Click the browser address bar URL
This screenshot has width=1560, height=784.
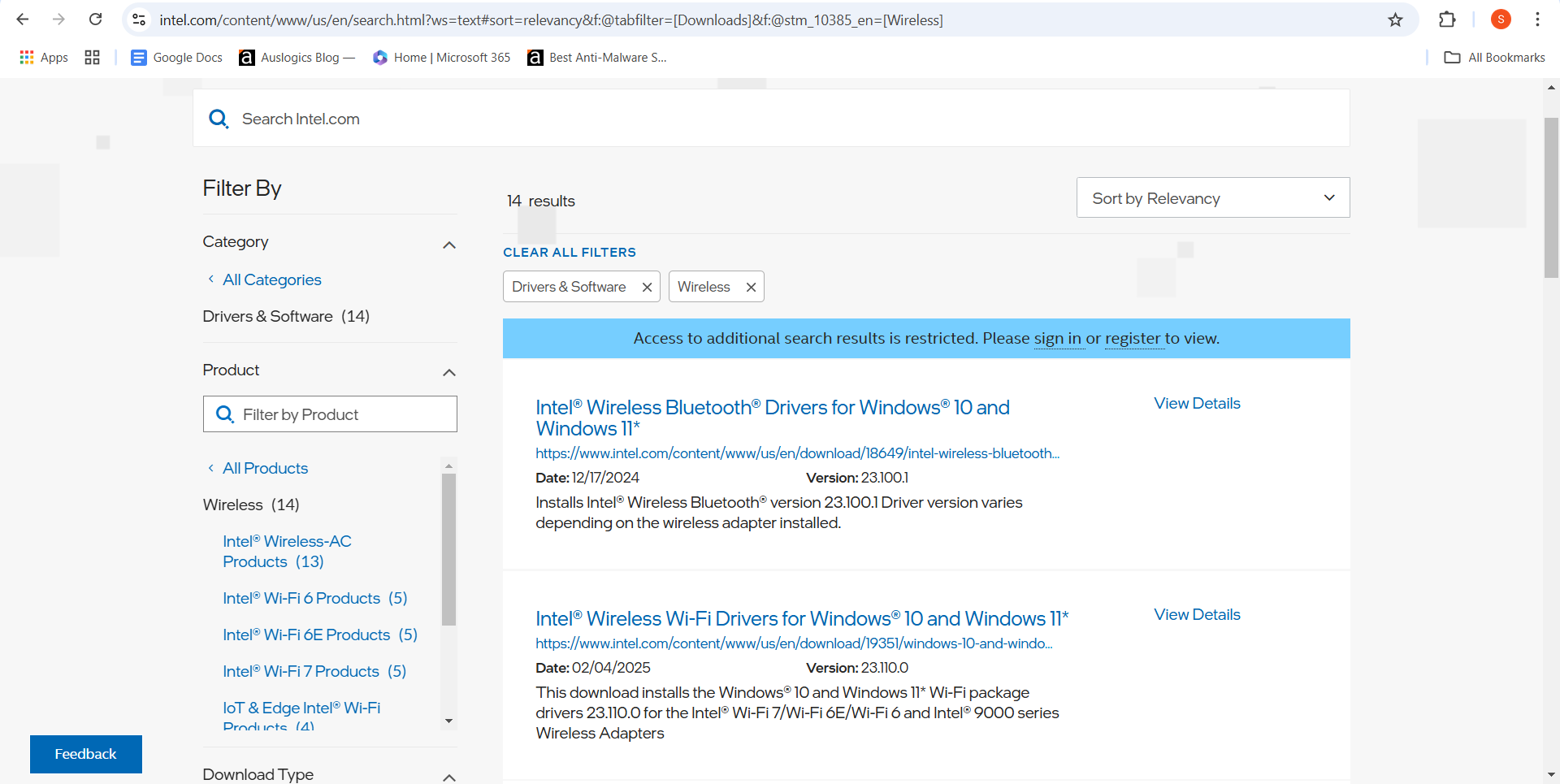[x=551, y=19]
